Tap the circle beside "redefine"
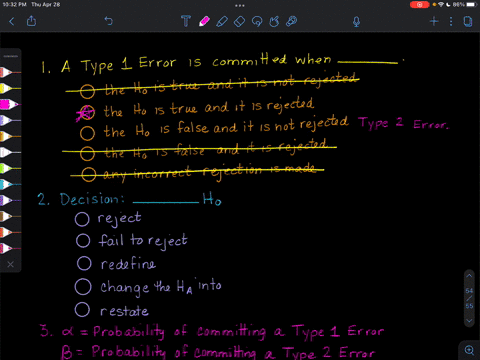 coord(84,263)
